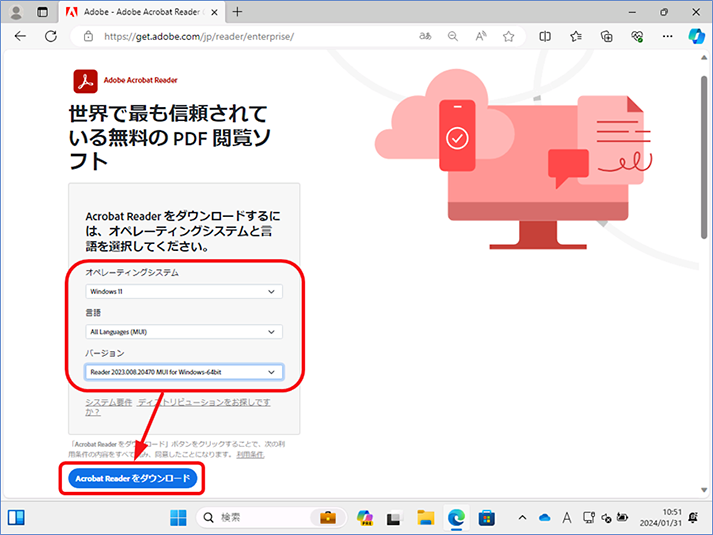
Task: Open the Favorites list icon
Action: click(576, 36)
